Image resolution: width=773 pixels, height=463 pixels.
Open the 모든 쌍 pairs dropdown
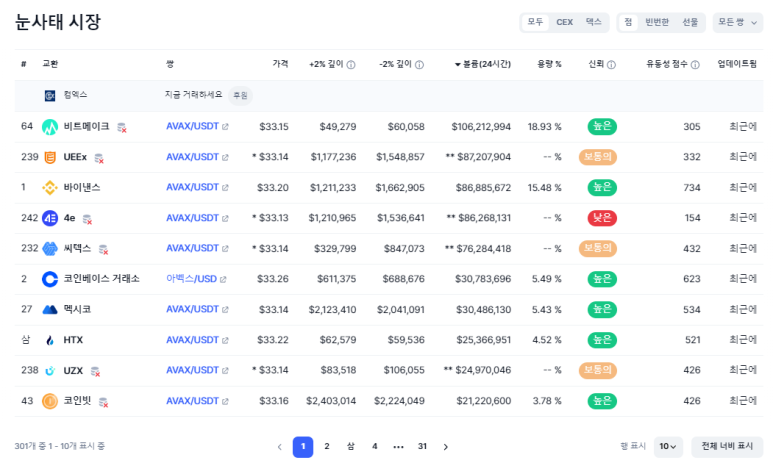(x=738, y=22)
